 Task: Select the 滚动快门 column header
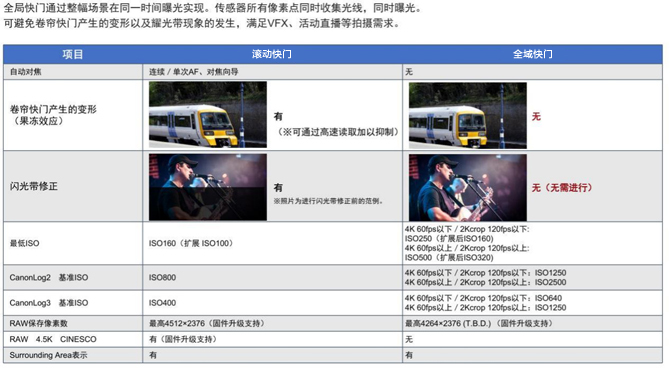272,54
